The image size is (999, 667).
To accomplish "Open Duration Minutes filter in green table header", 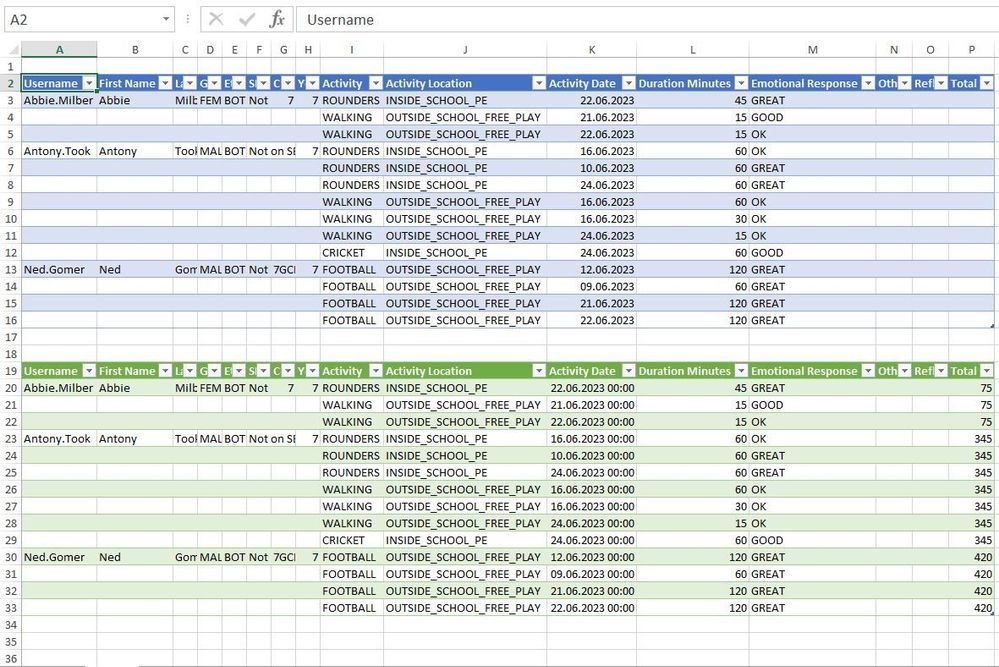I will click(741, 371).
